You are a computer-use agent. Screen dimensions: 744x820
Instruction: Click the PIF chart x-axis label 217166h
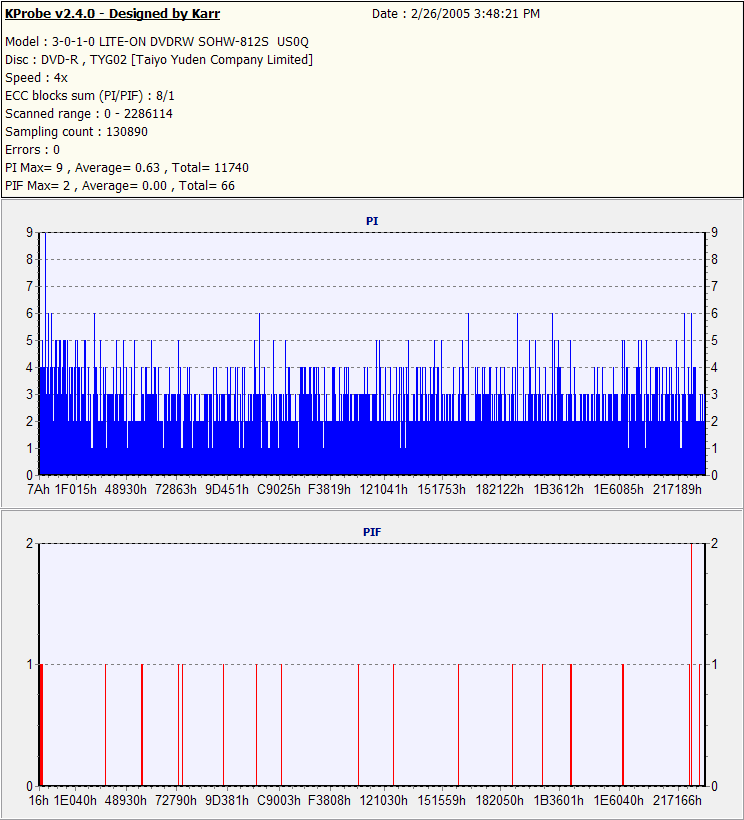click(x=677, y=801)
